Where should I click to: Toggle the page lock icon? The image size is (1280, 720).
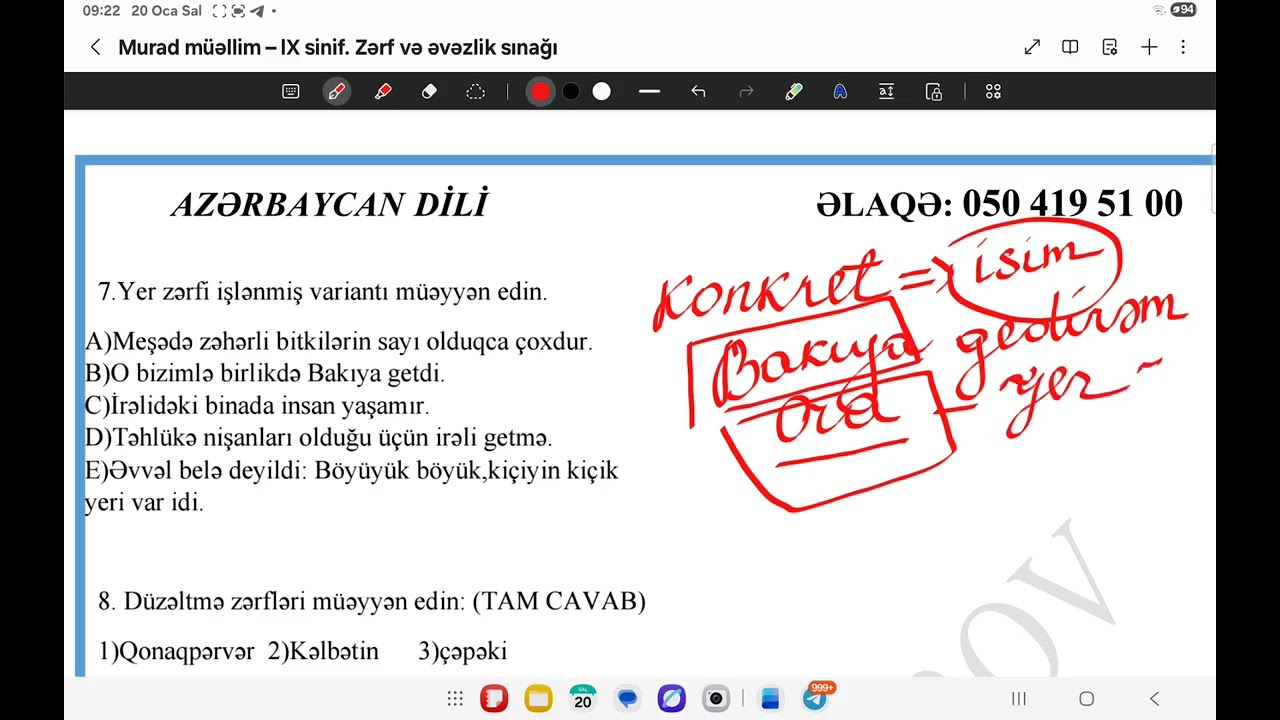click(934, 92)
